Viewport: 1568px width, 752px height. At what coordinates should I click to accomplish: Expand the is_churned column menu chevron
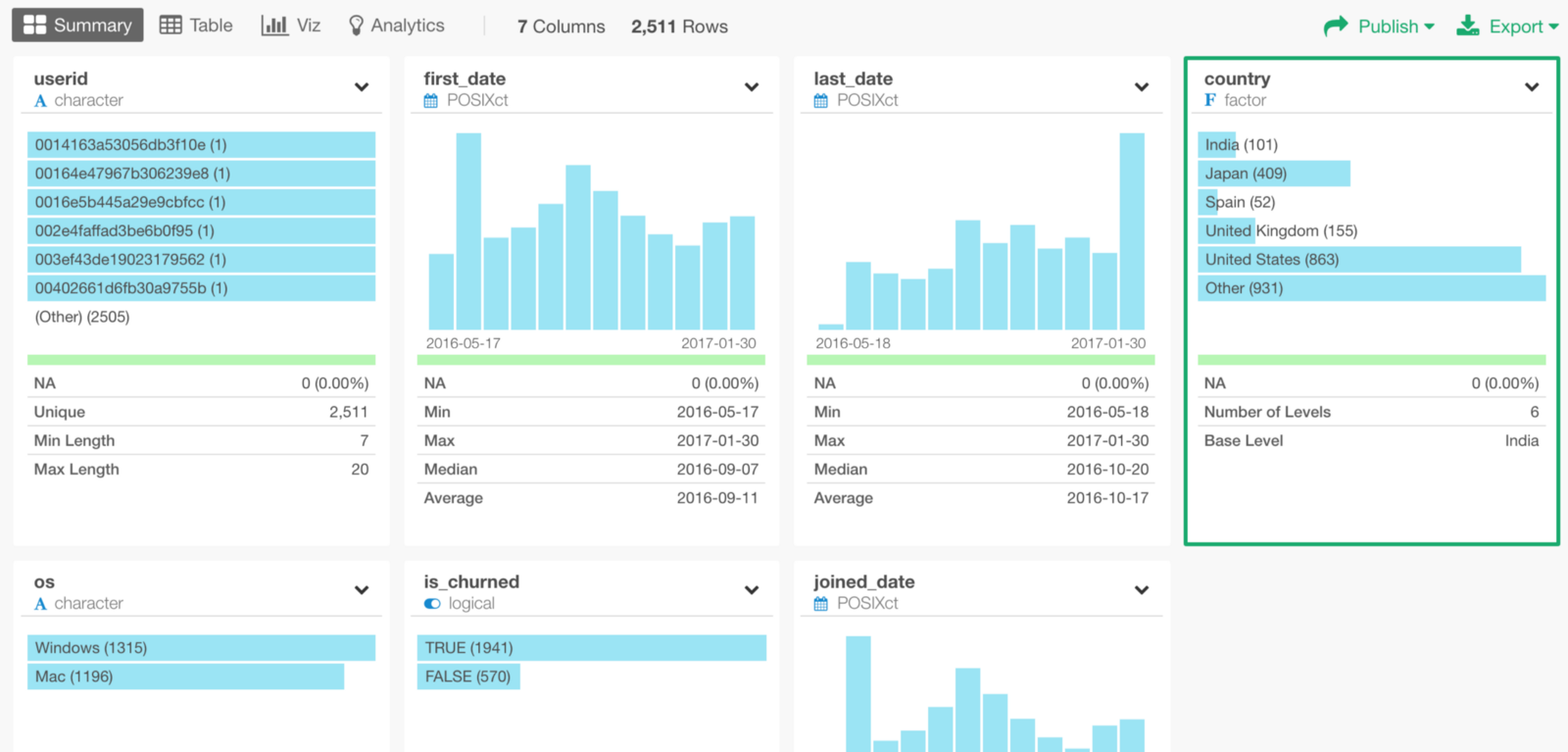tap(752, 590)
